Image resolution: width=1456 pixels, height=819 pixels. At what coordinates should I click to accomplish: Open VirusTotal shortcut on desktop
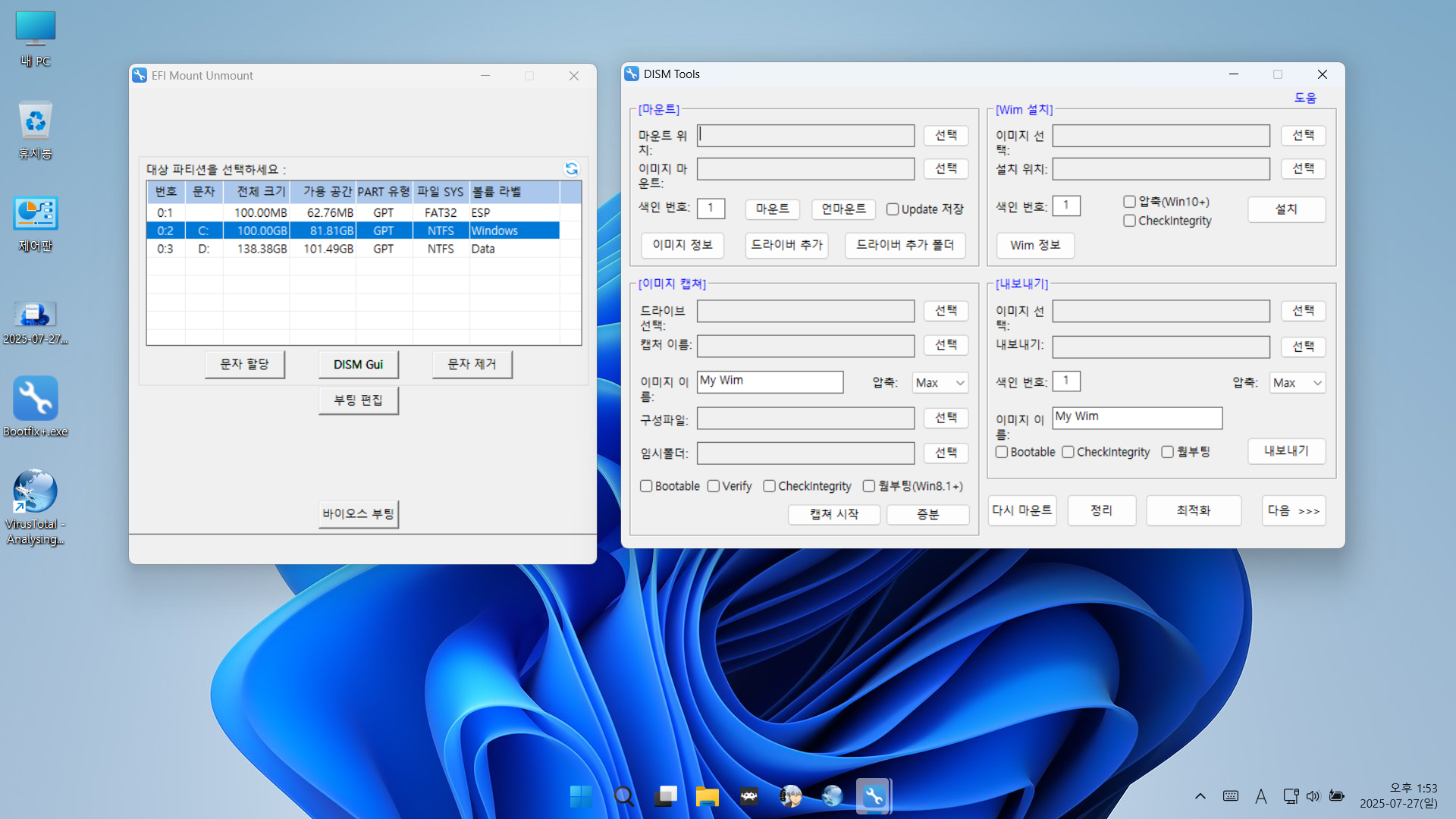coord(36,492)
